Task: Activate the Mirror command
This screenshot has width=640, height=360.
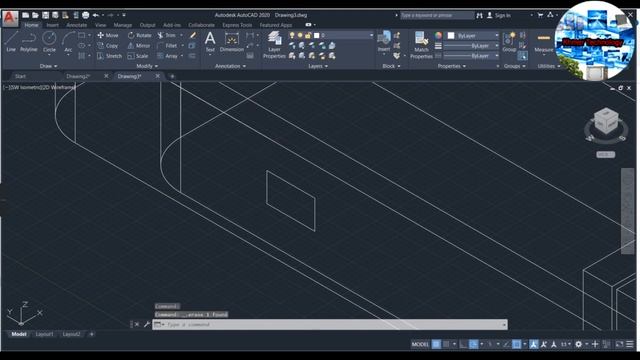Action: point(139,46)
